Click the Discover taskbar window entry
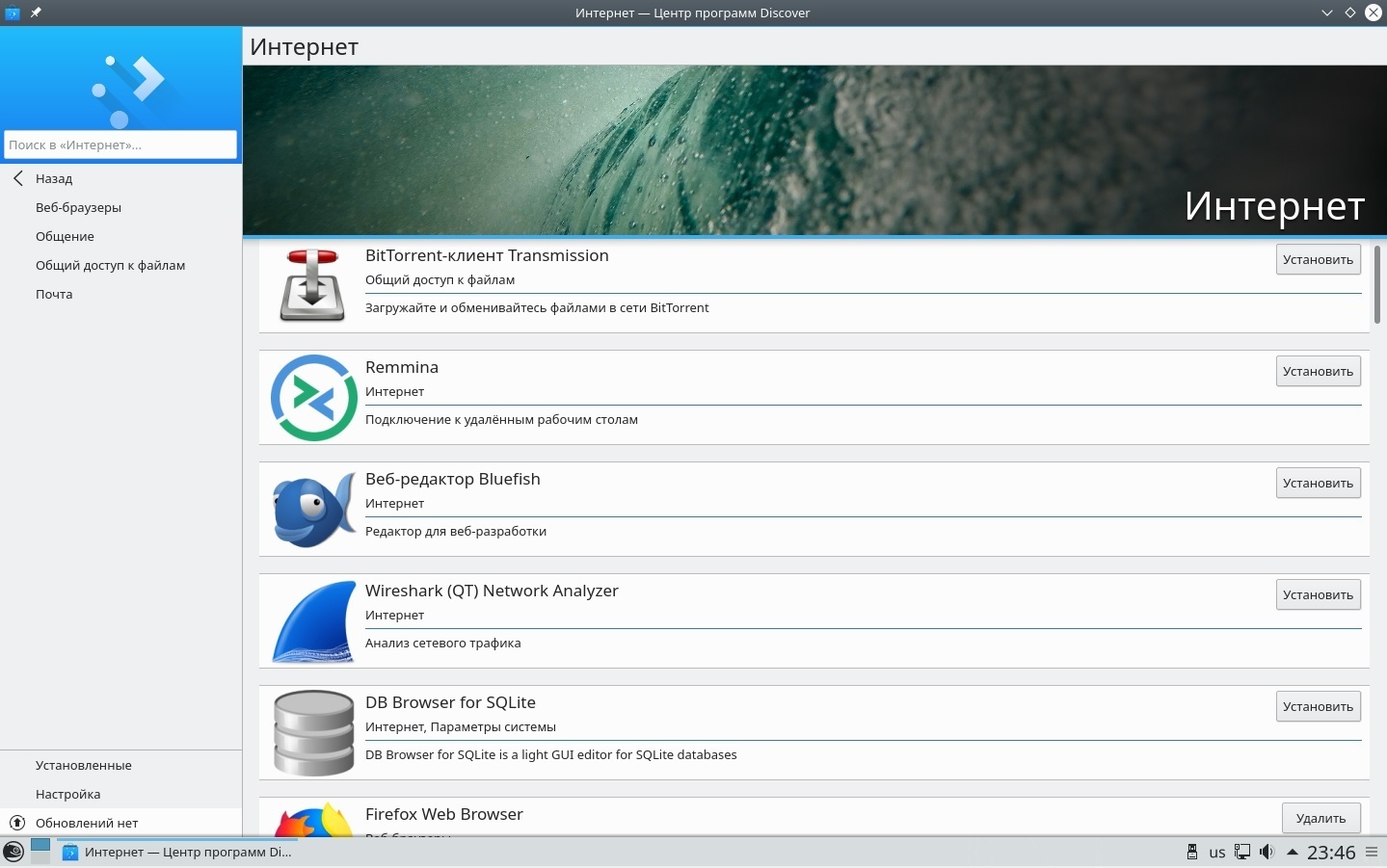The image size is (1387, 868). point(177,852)
